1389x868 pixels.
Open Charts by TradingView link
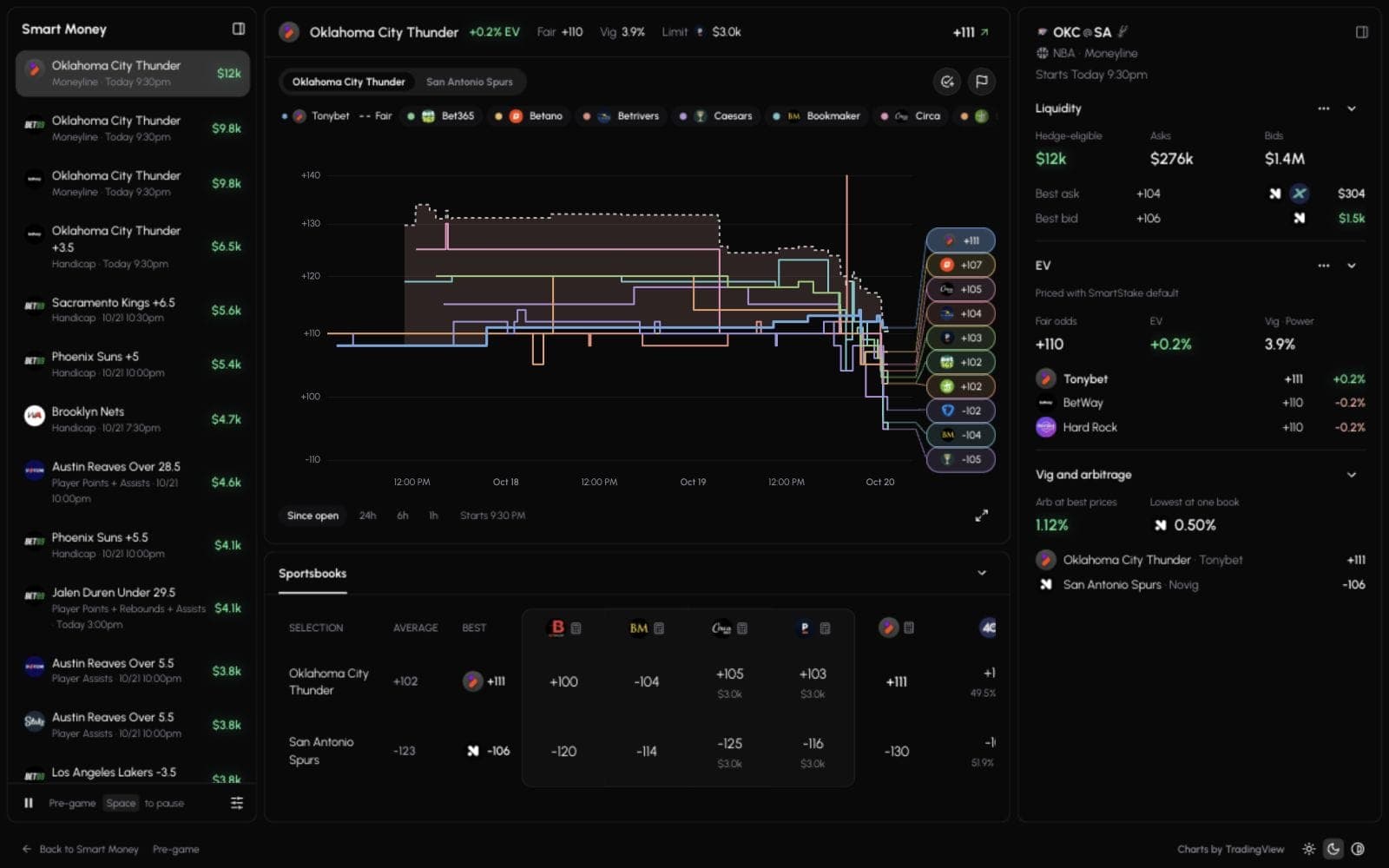pyautogui.click(x=1230, y=849)
